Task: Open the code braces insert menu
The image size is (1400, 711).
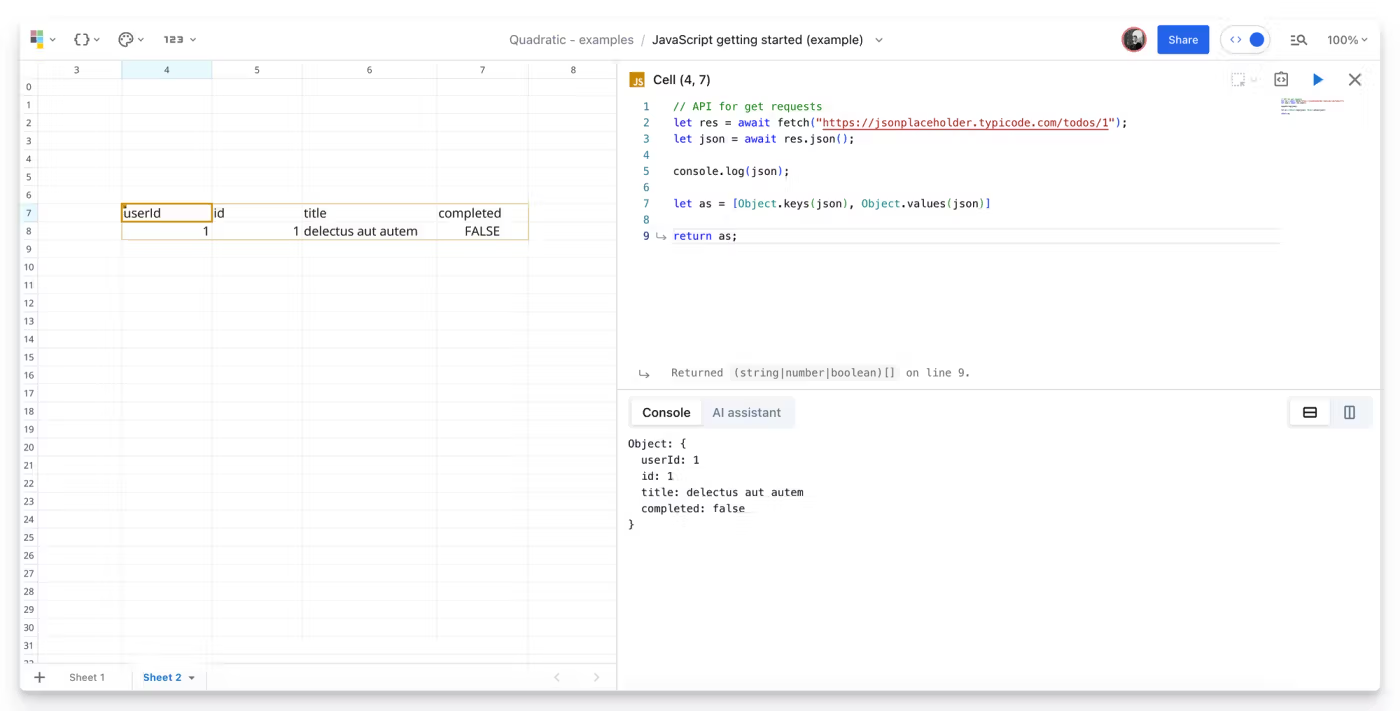Action: [86, 39]
